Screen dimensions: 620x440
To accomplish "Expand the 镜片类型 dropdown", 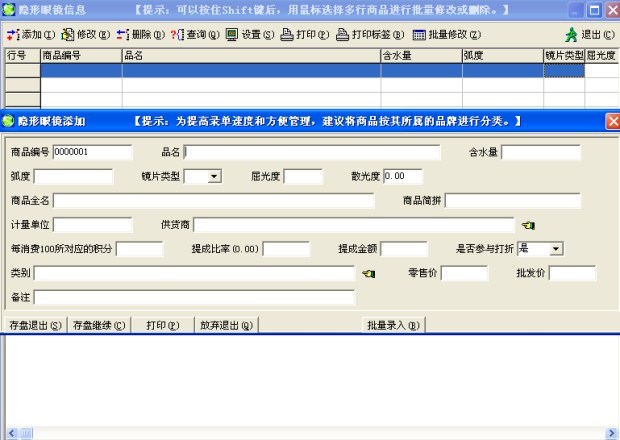I will pyautogui.click(x=216, y=177).
